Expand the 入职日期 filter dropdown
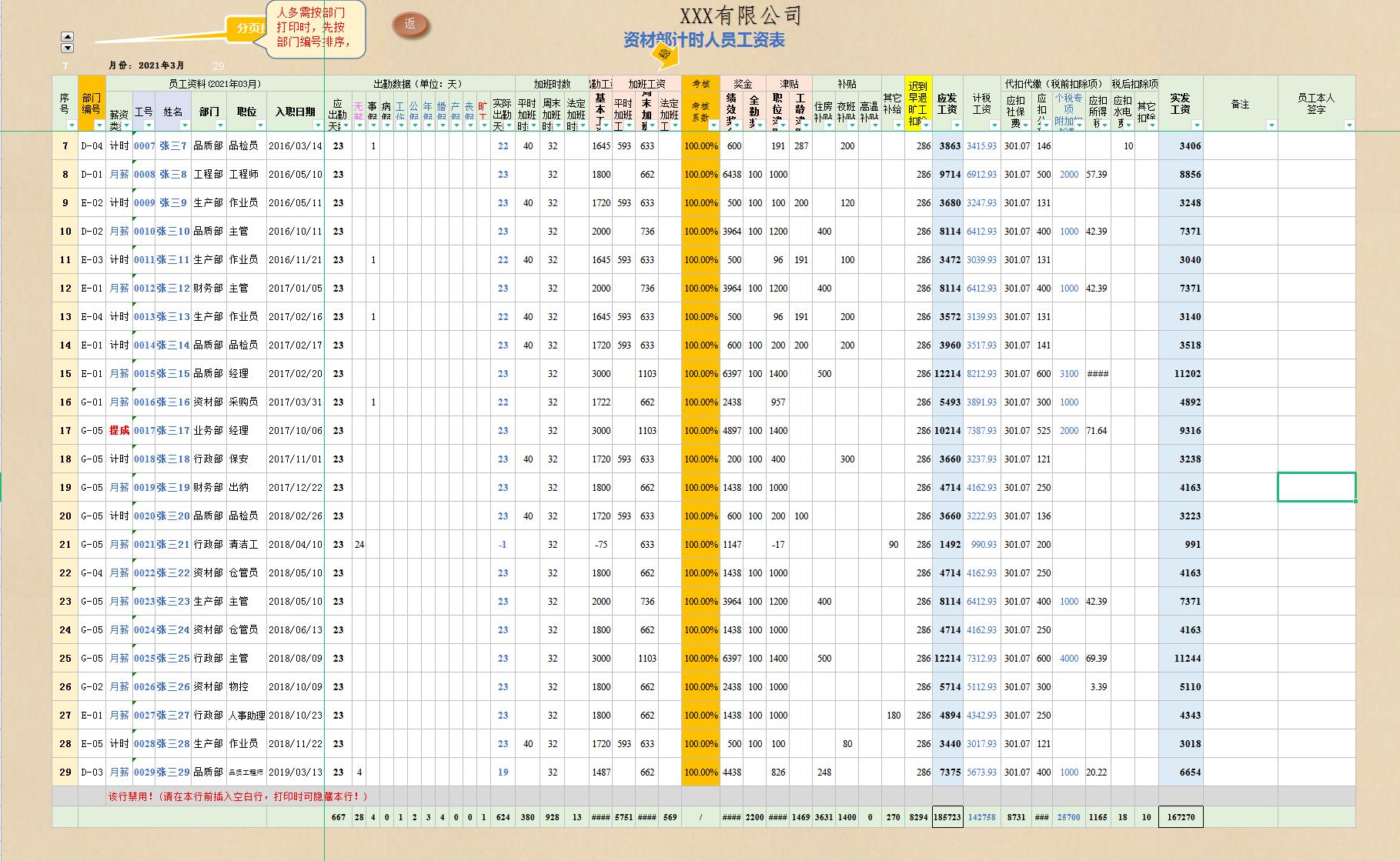 (x=318, y=125)
